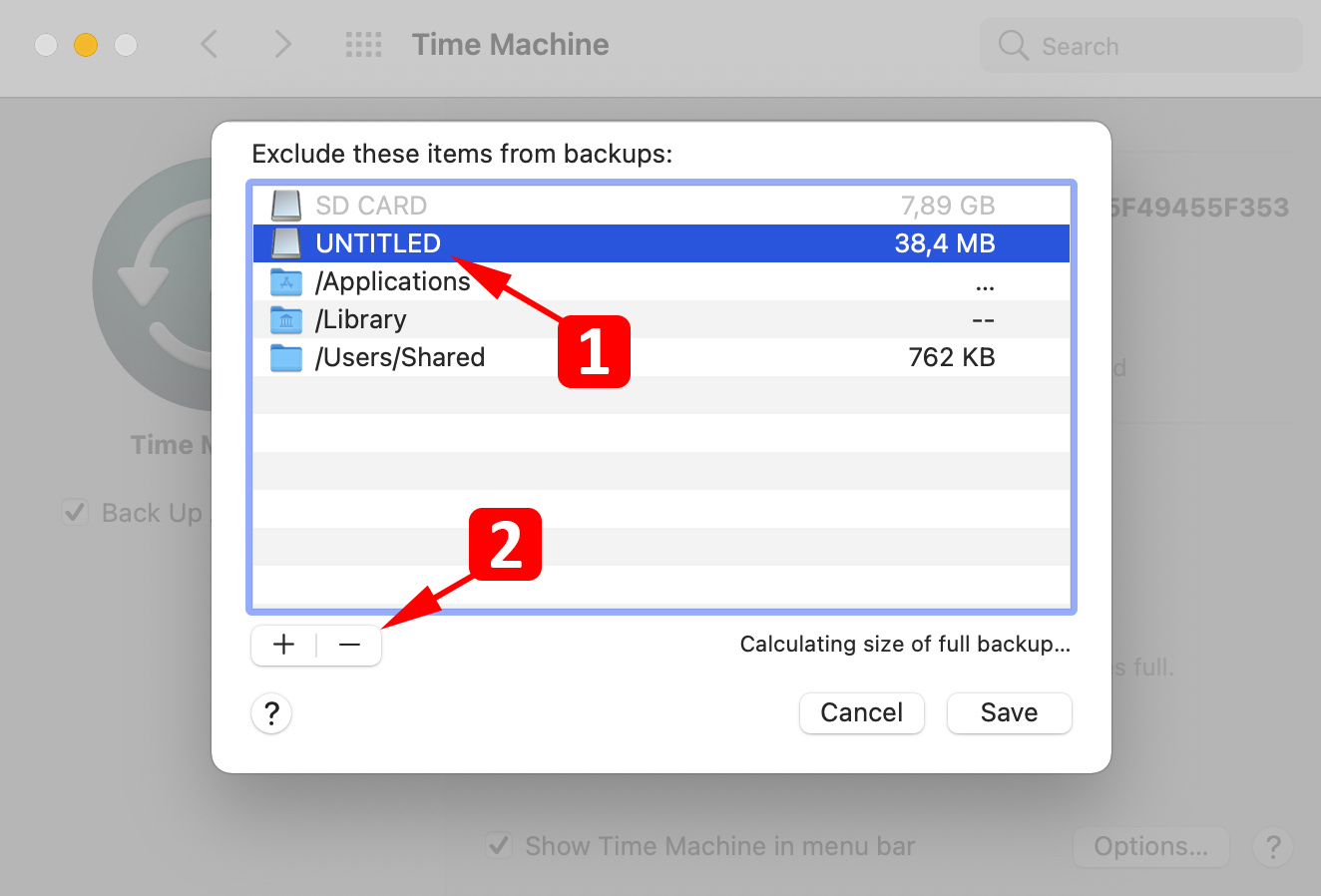Focus the Search field

coord(1141,46)
